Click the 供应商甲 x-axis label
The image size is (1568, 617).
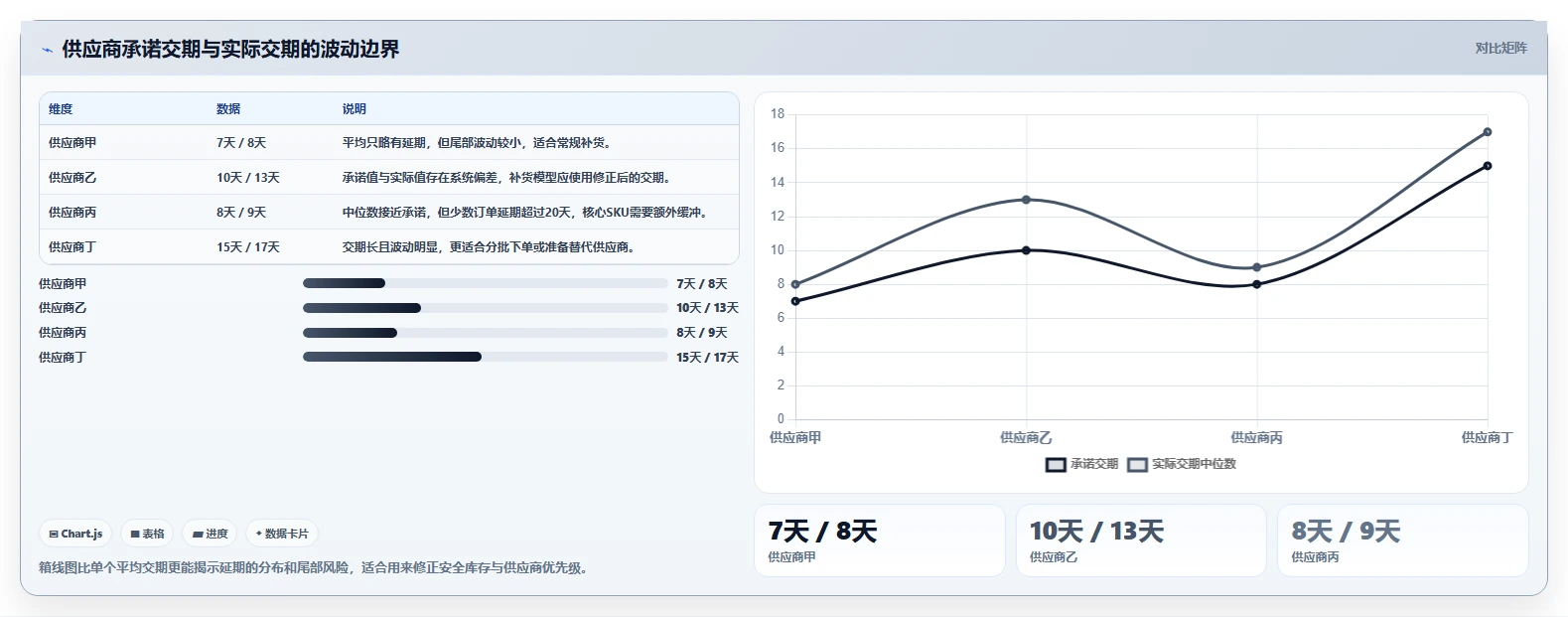tap(795, 438)
